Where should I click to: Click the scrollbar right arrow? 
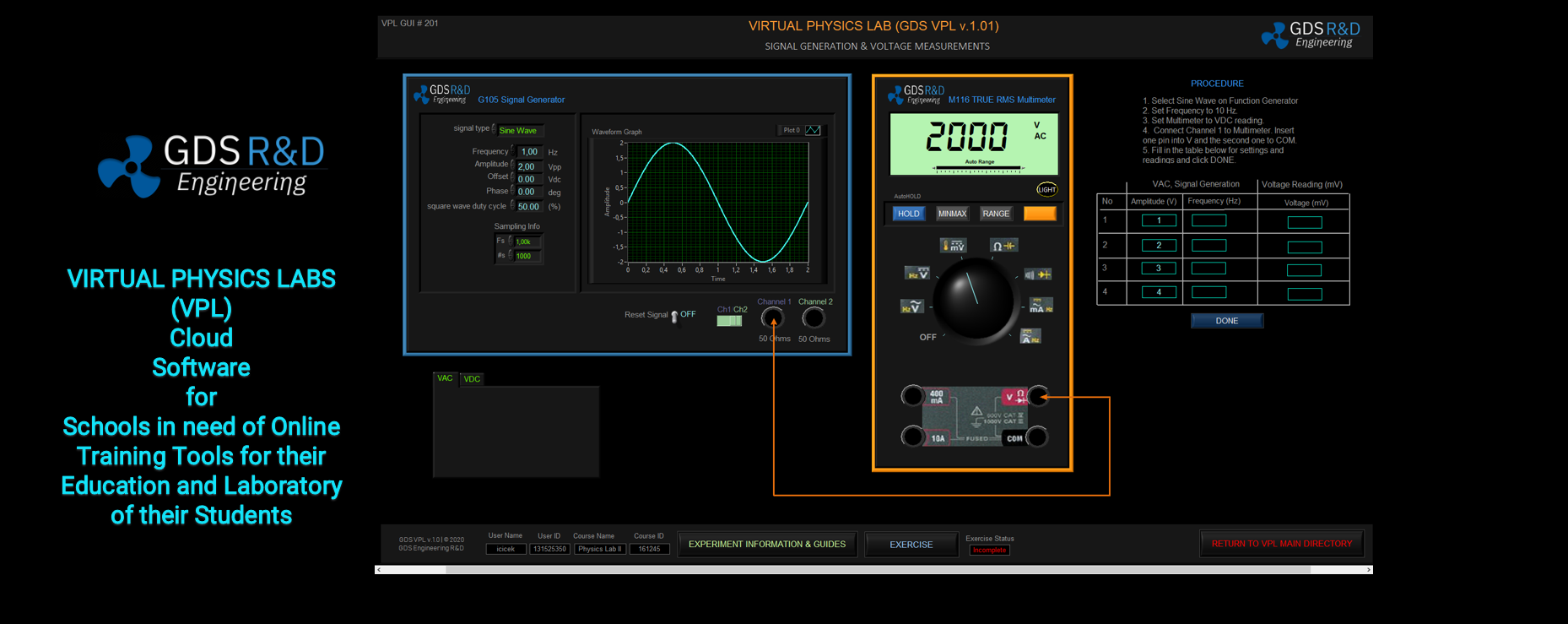click(1368, 570)
